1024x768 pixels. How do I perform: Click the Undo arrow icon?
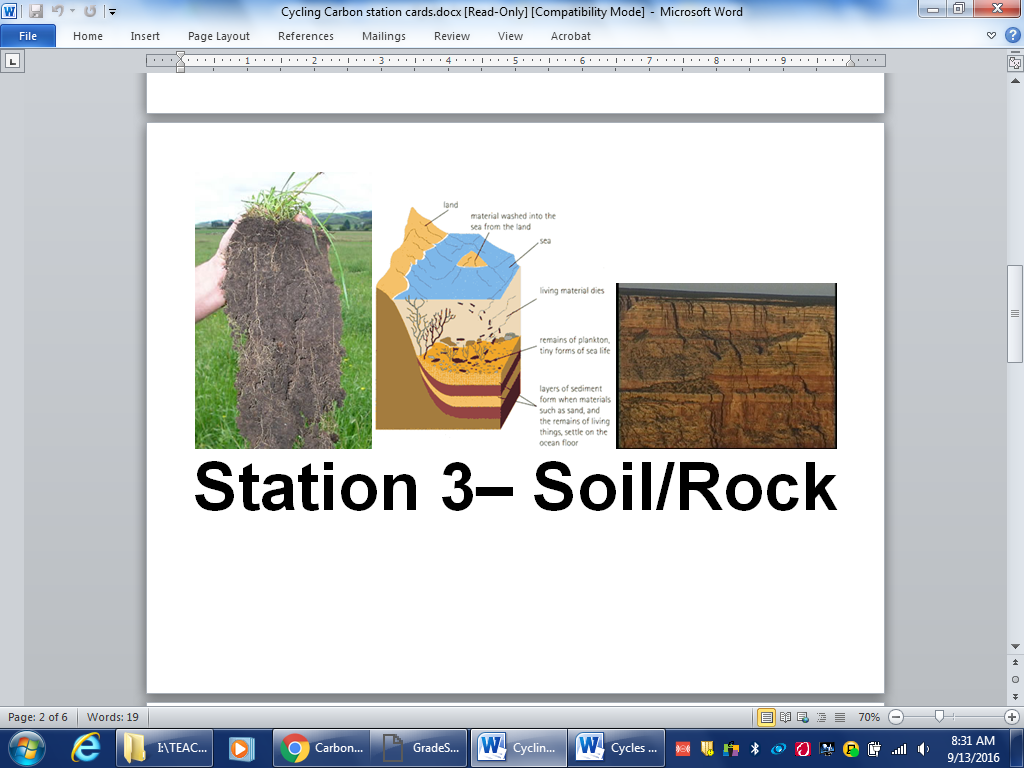(57, 11)
